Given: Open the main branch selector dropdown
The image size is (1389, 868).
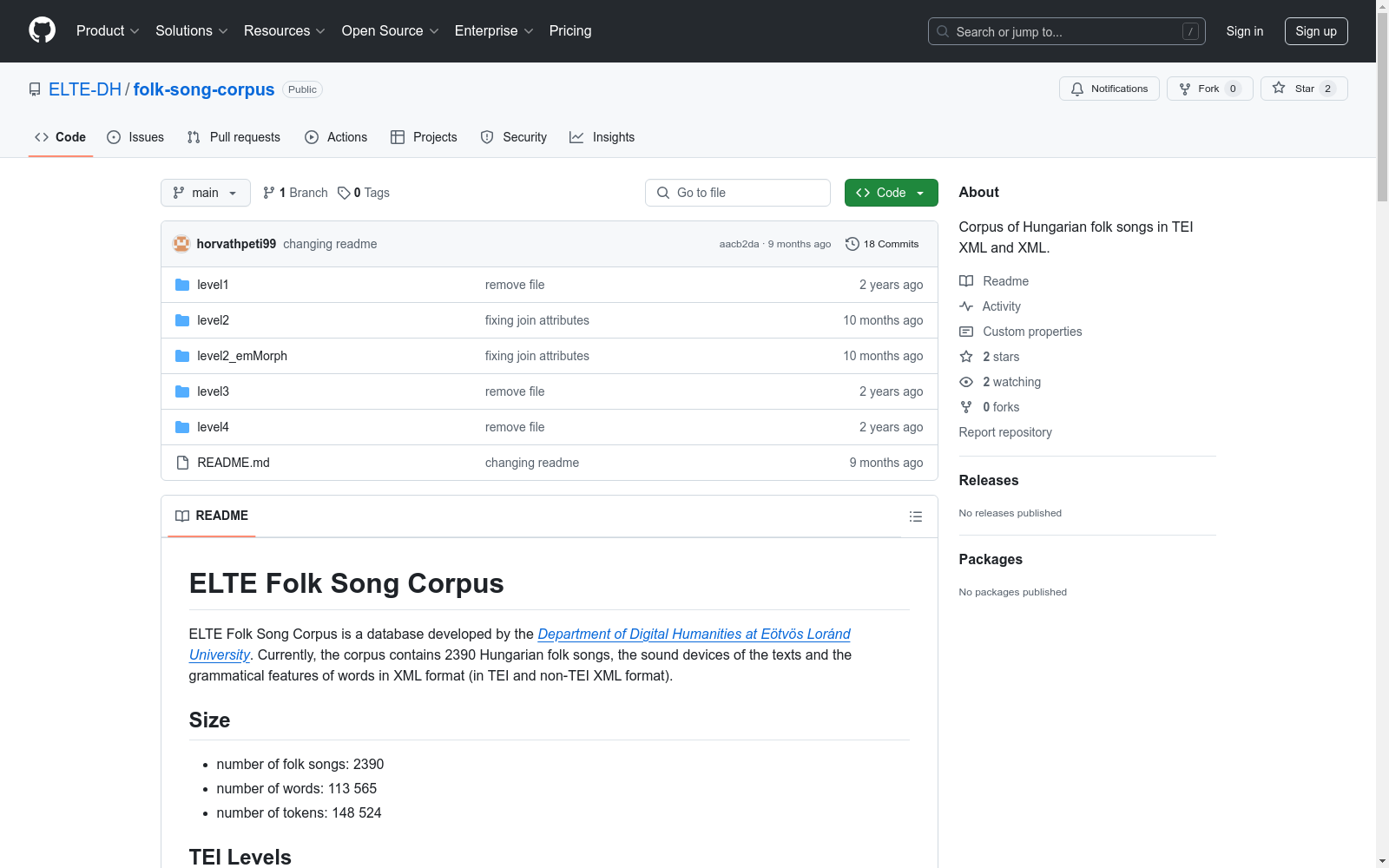Looking at the screenshot, I should pyautogui.click(x=206, y=193).
